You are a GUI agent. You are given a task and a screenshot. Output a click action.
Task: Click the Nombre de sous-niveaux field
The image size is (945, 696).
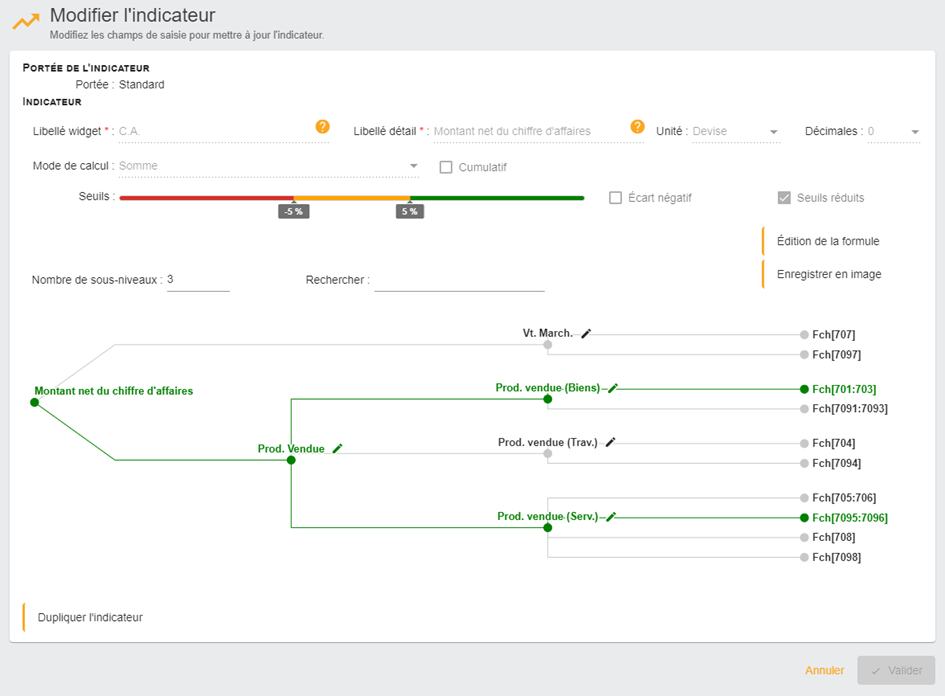pos(198,280)
